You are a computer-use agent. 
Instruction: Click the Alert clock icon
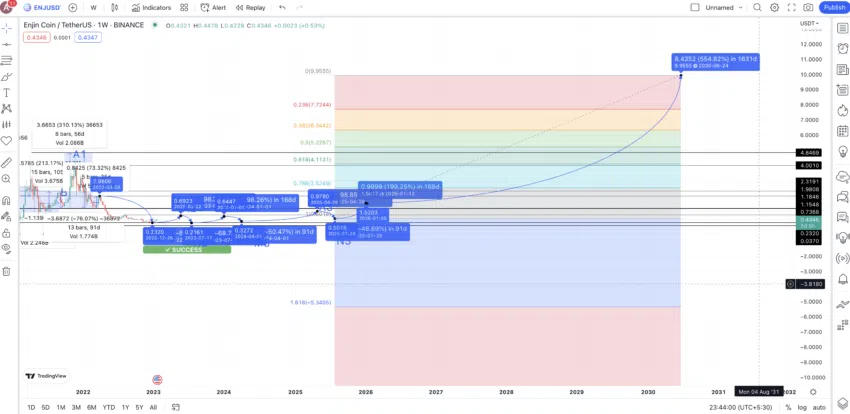pos(205,8)
